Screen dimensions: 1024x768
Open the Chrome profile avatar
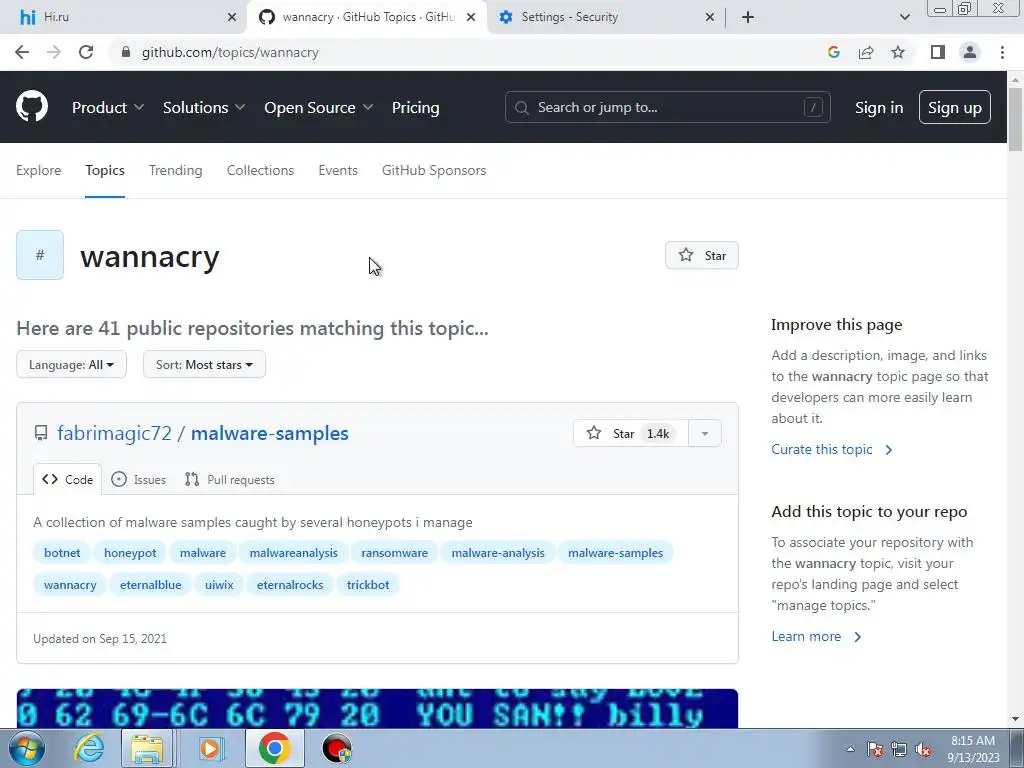click(970, 52)
